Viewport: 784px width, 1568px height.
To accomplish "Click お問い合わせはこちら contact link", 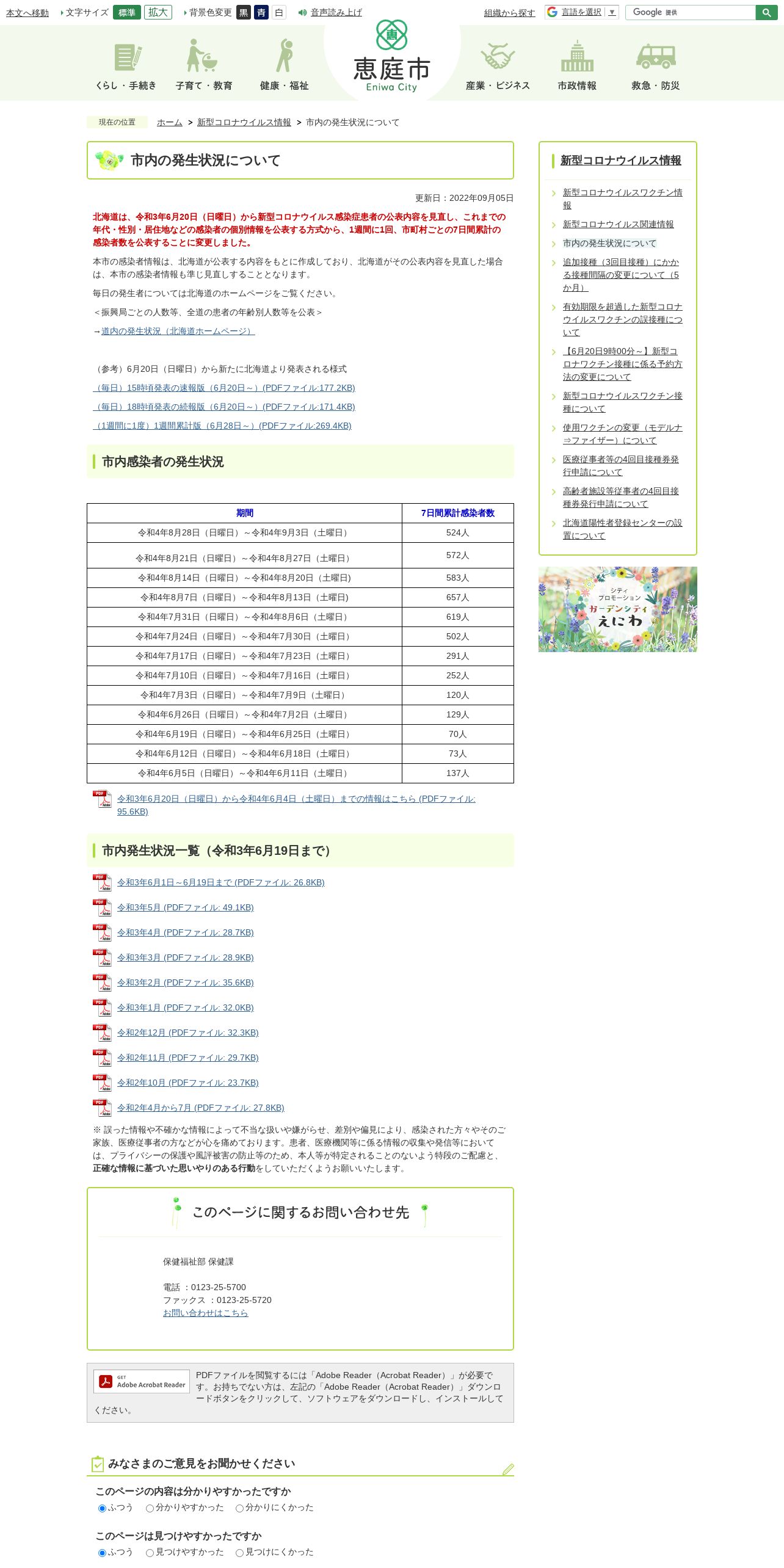I will pyautogui.click(x=206, y=1313).
